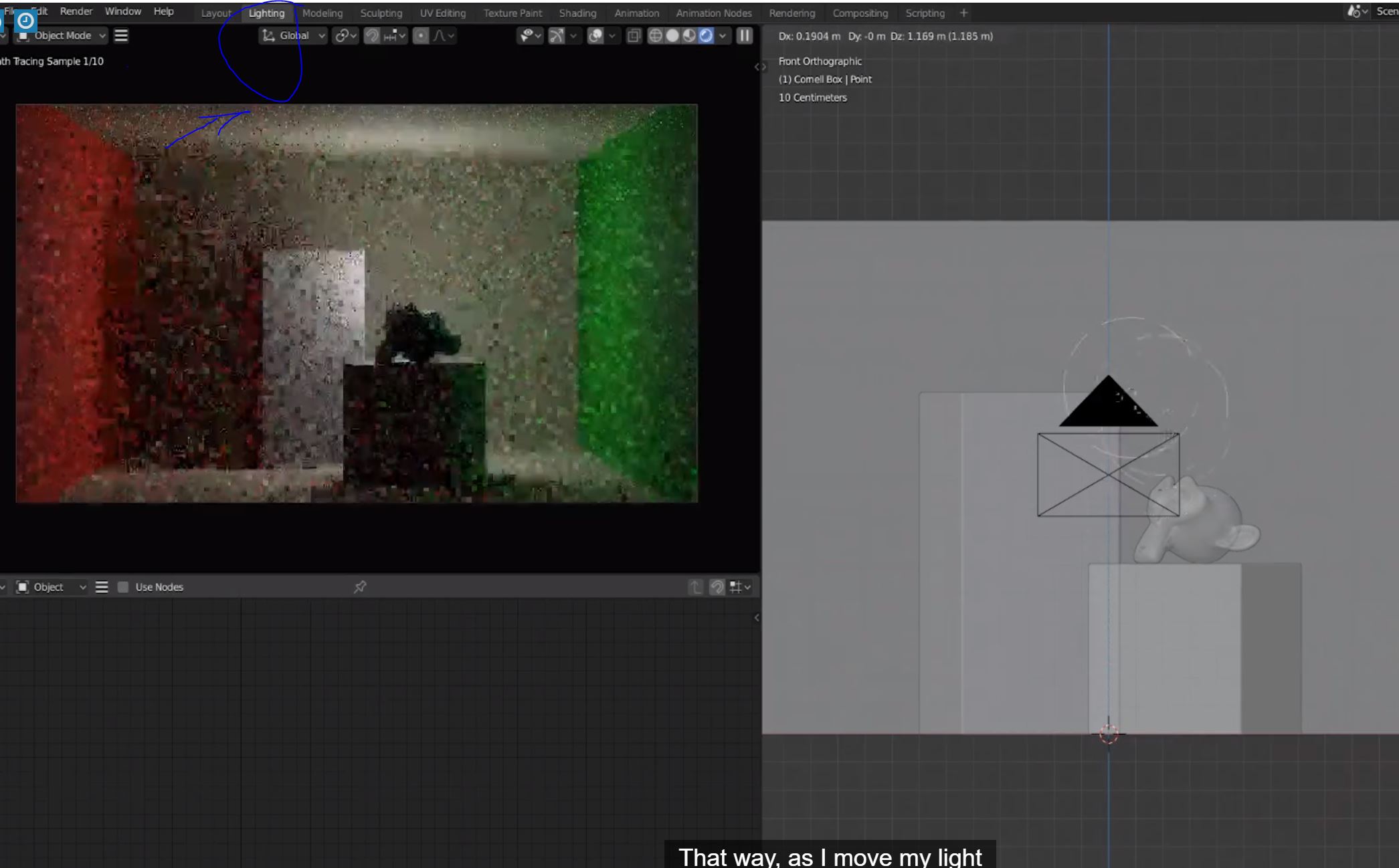Open viewport hamburger menu beside Object Mode
Image resolution: width=1399 pixels, height=868 pixels.
tap(121, 36)
